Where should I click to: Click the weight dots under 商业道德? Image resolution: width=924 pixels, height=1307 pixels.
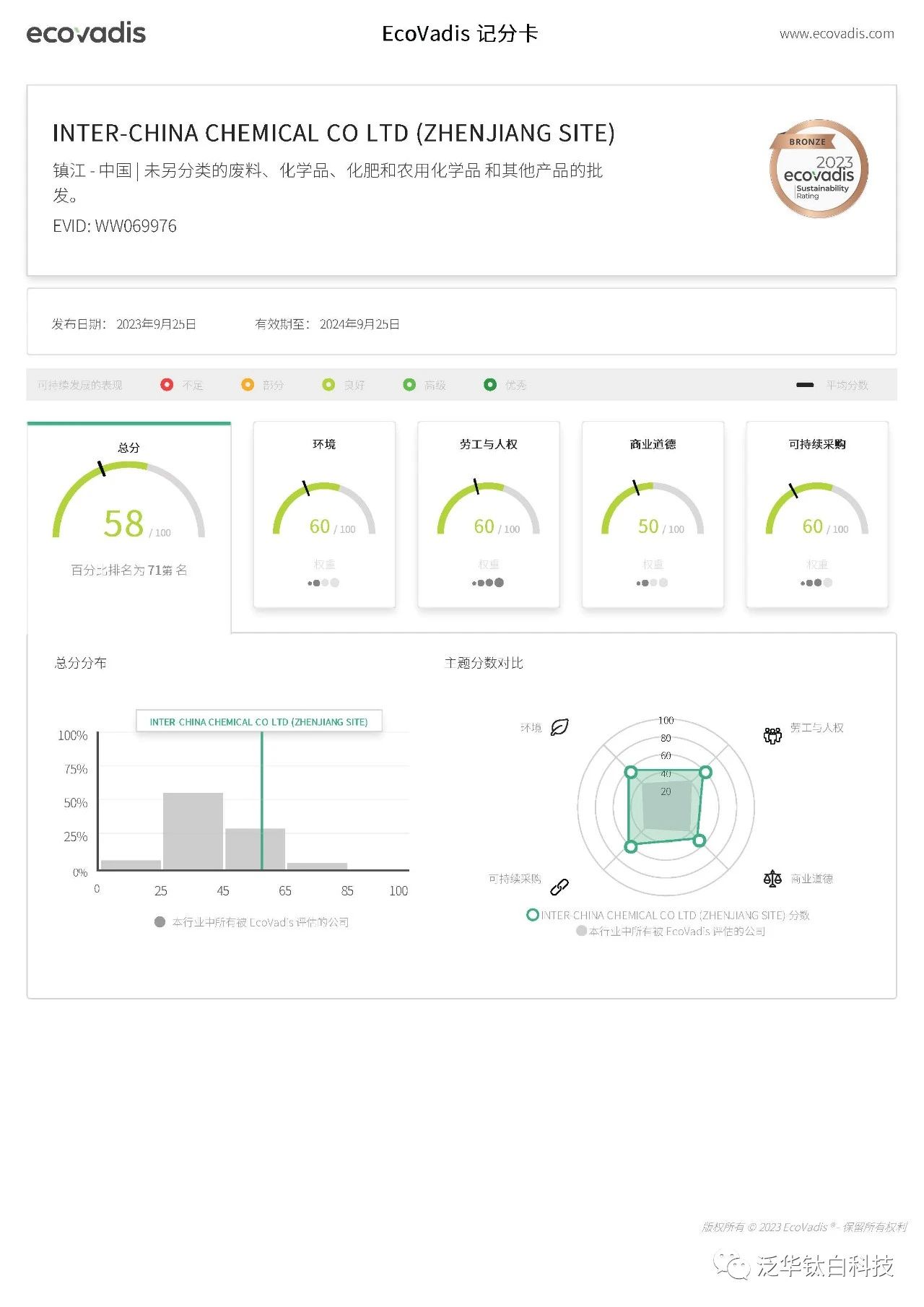click(653, 583)
